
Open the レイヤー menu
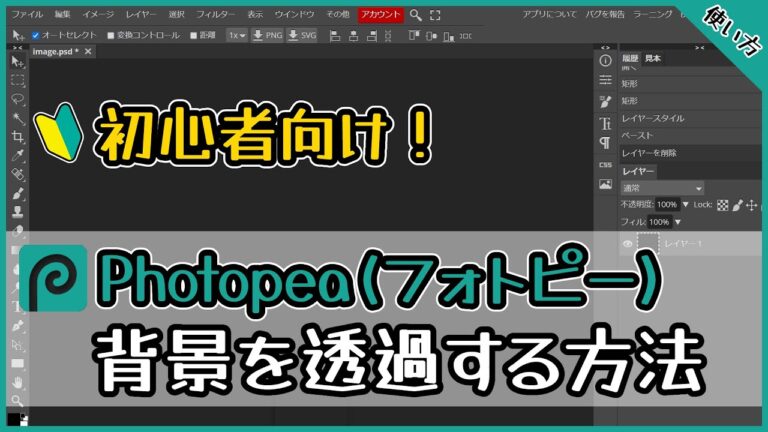pyautogui.click(x=141, y=15)
